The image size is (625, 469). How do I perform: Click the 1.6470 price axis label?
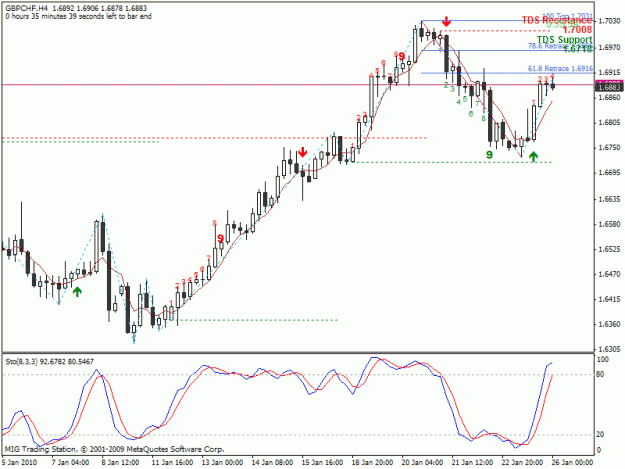pos(609,274)
